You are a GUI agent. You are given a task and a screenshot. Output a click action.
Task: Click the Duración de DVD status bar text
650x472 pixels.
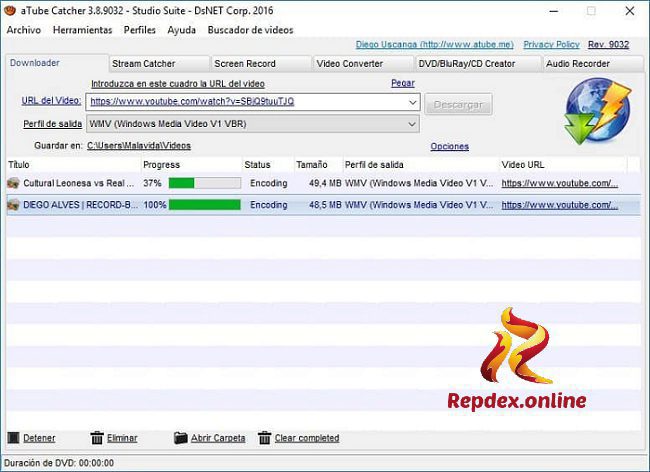coord(59,463)
